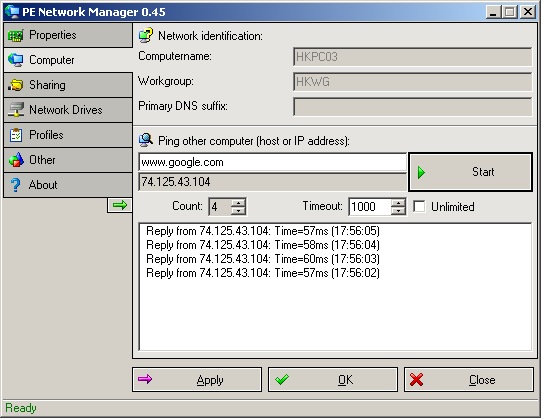This screenshot has width=541, height=418.
Task: Click inside the Timeout value field
Action: [x=370, y=207]
